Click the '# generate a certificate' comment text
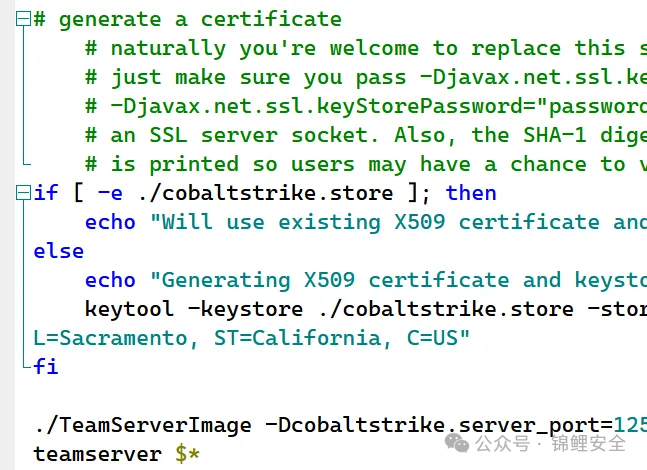This screenshot has width=647, height=470. (188, 20)
